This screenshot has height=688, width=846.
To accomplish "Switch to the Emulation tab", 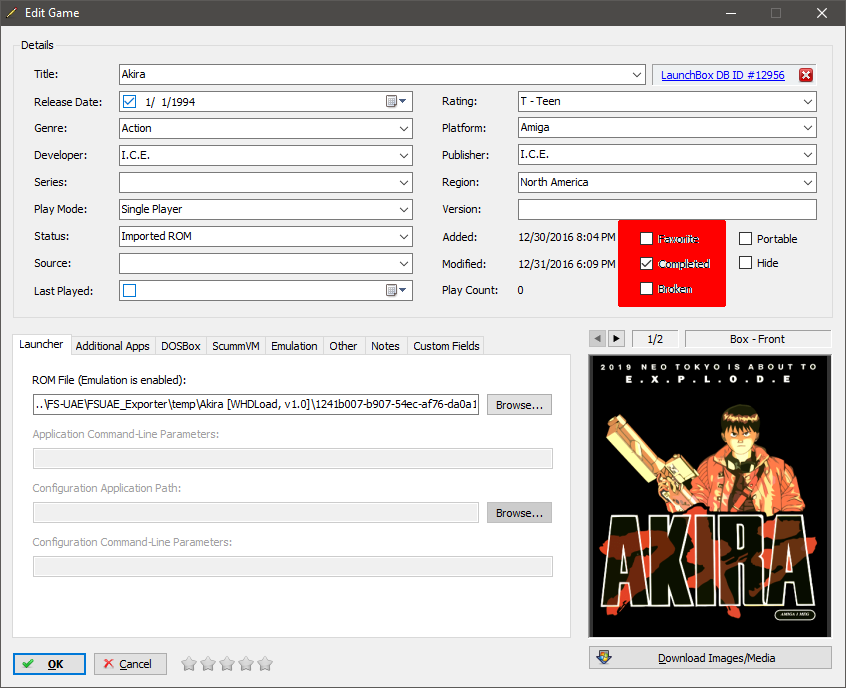I will 294,346.
